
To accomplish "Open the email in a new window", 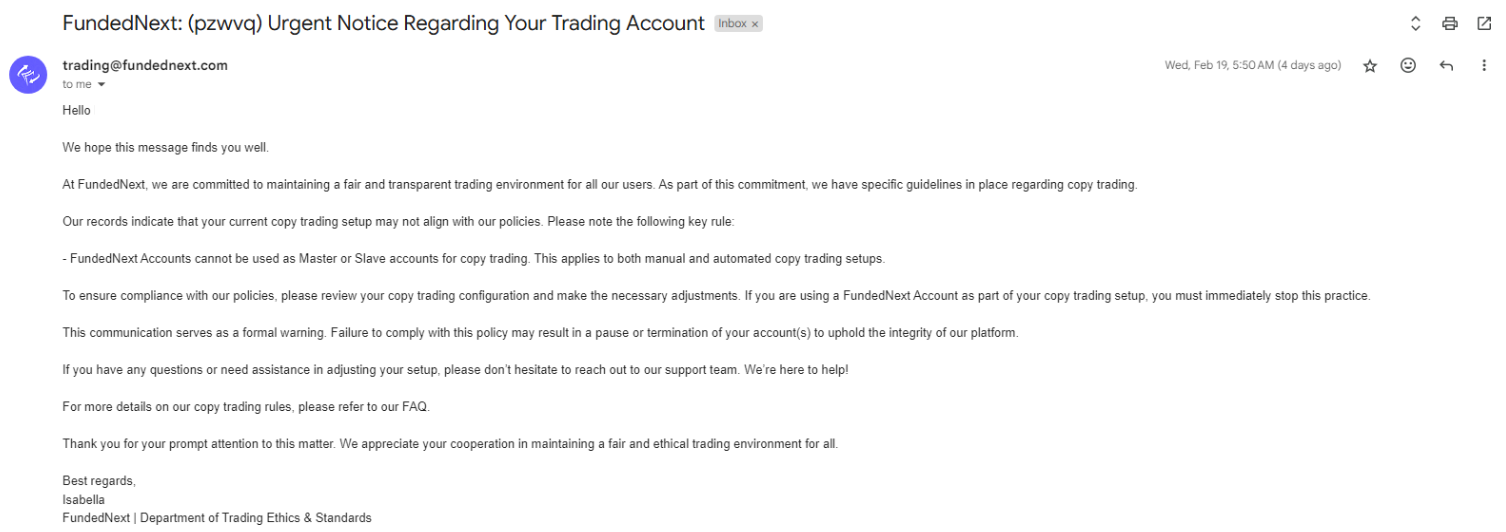I will coord(1483,24).
